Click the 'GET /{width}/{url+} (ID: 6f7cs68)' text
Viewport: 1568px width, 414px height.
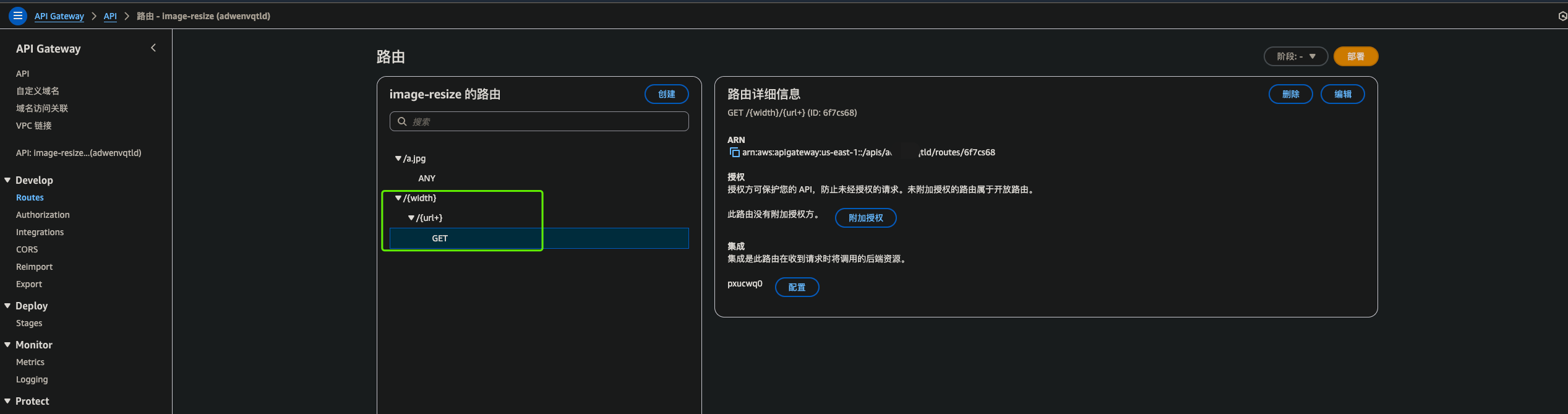coord(792,113)
